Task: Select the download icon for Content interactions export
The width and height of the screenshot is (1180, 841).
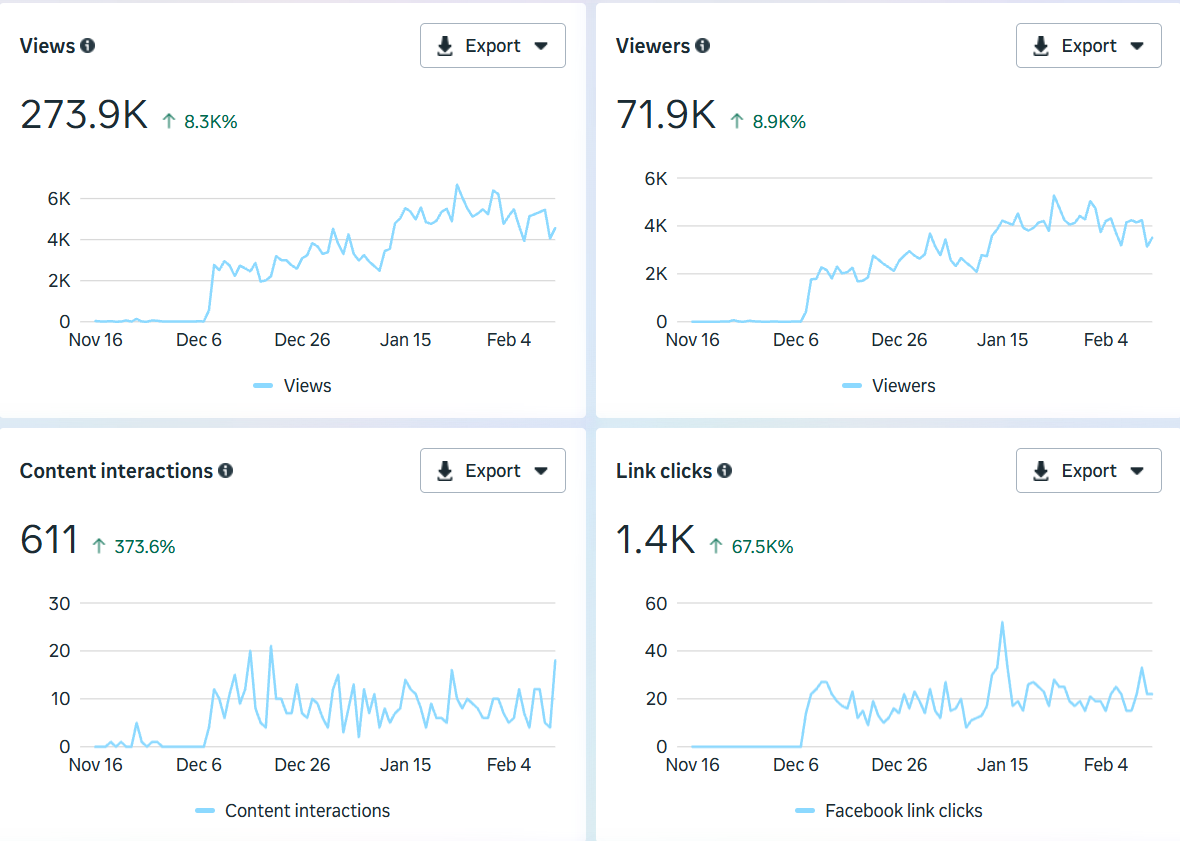Action: pyautogui.click(x=444, y=470)
